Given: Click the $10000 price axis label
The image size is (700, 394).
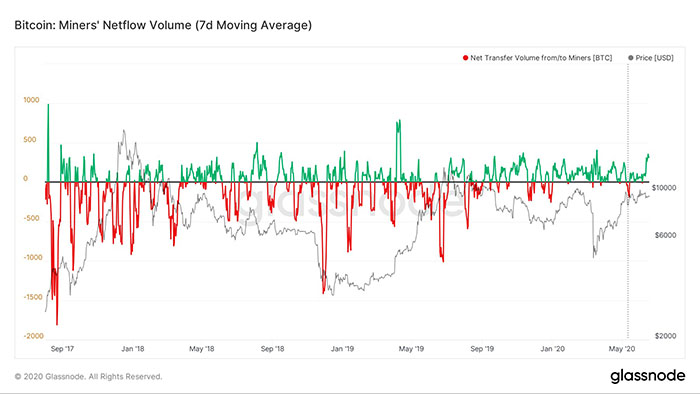Looking at the screenshot, I should pos(664,188).
